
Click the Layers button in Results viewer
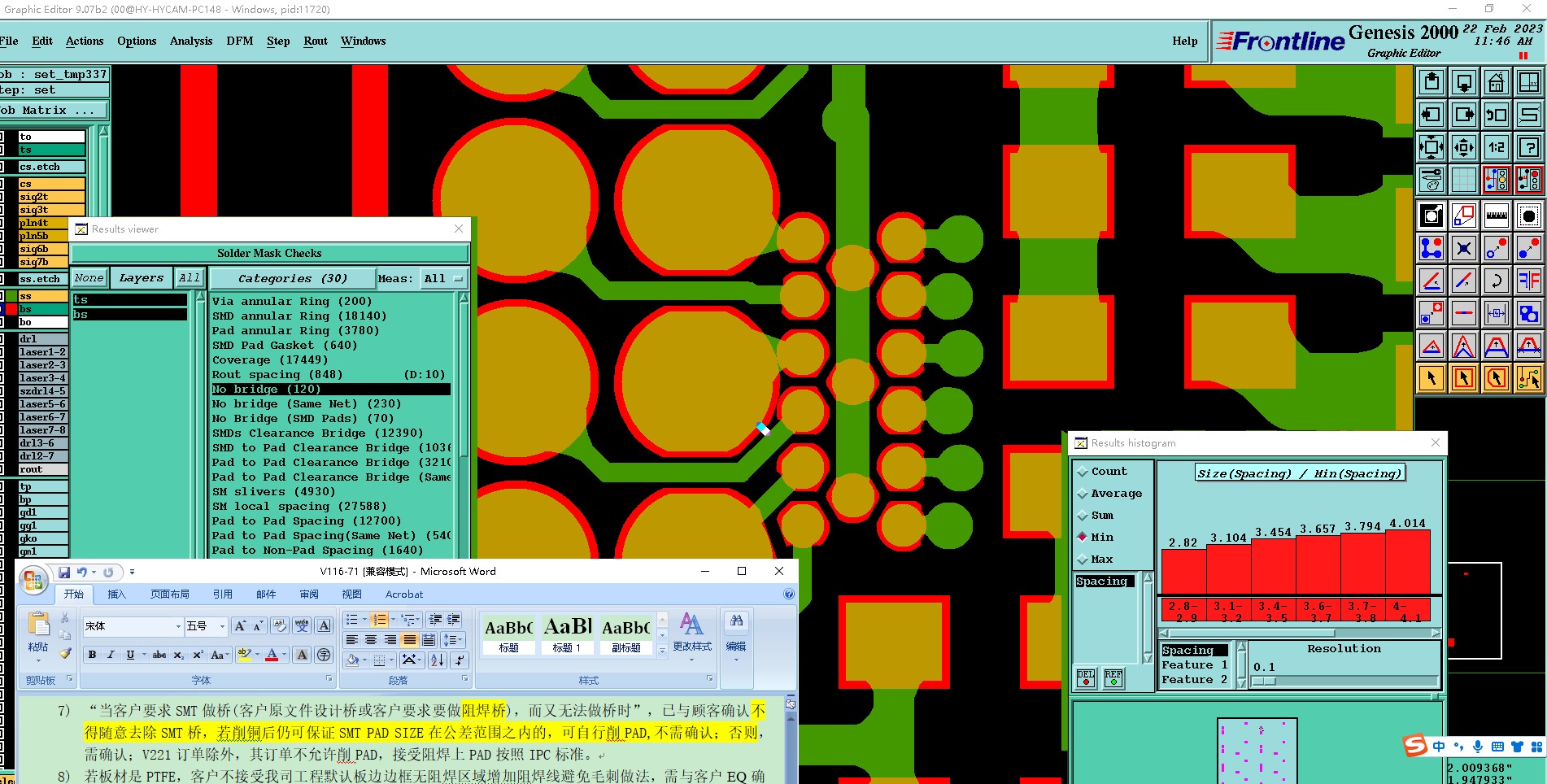pos(142,278)
